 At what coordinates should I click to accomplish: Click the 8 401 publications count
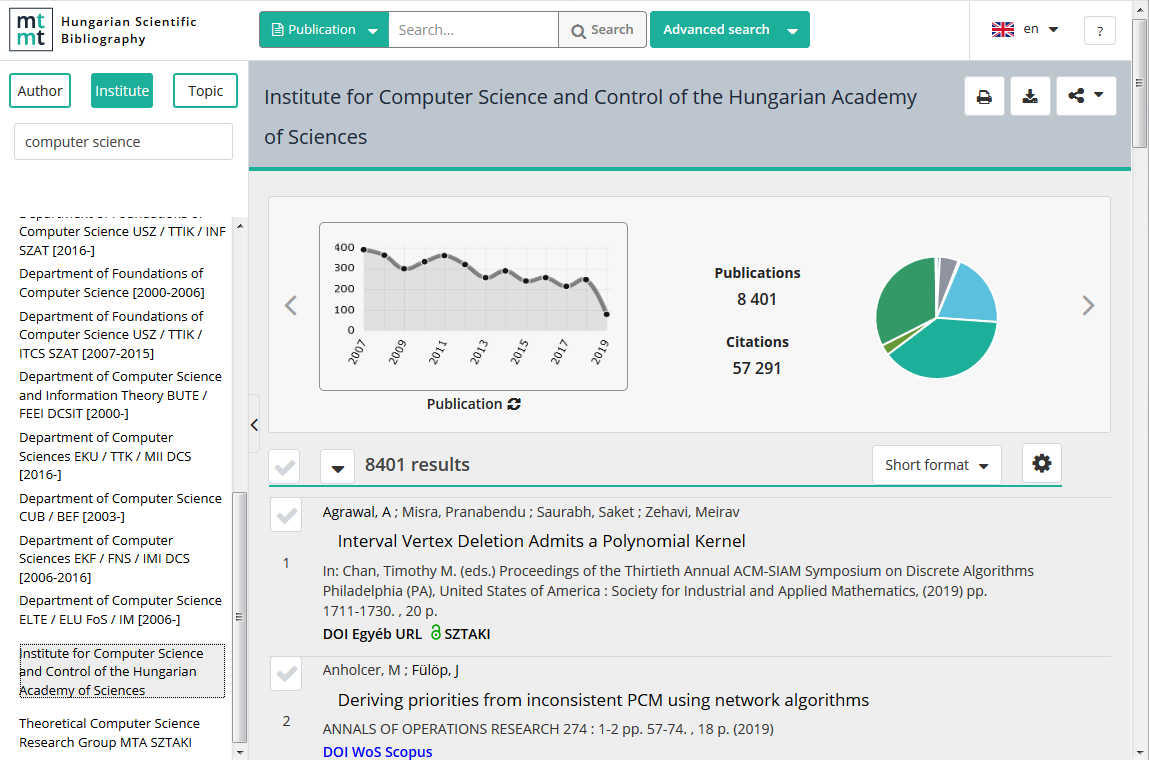(x=757, y=299)
